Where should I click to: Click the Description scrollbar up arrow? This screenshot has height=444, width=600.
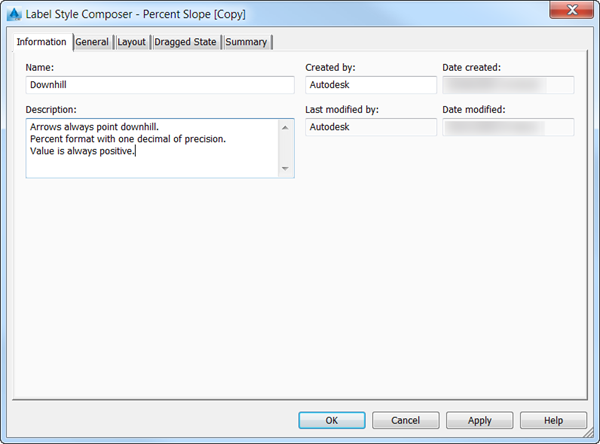(285, 127)
